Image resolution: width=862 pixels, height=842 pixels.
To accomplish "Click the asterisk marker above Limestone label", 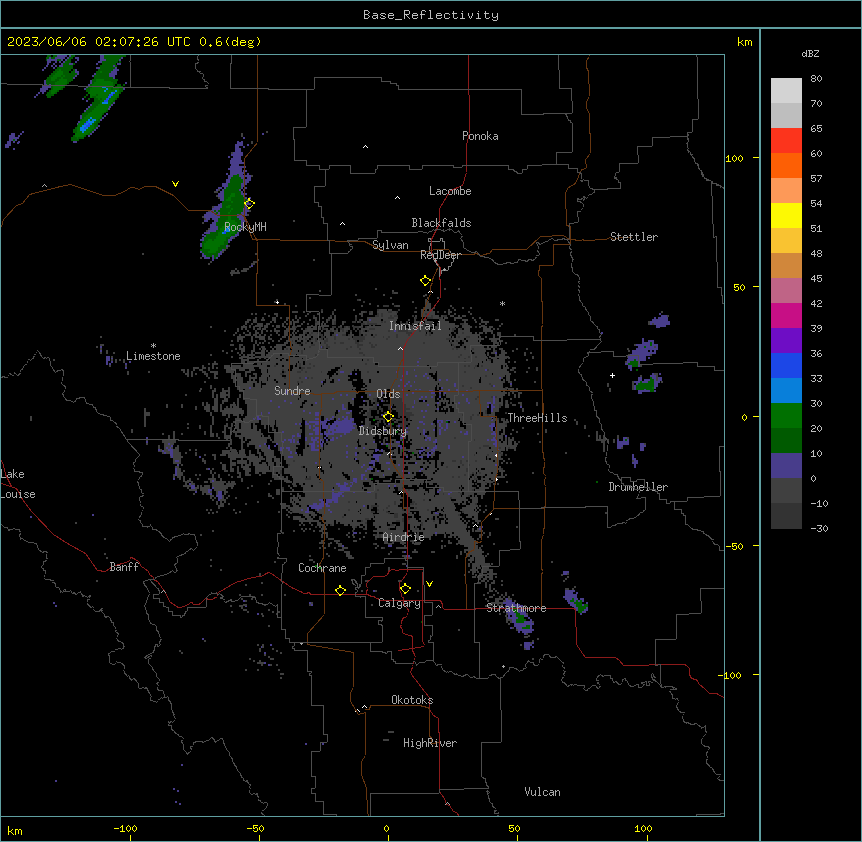I will [153, 346].
